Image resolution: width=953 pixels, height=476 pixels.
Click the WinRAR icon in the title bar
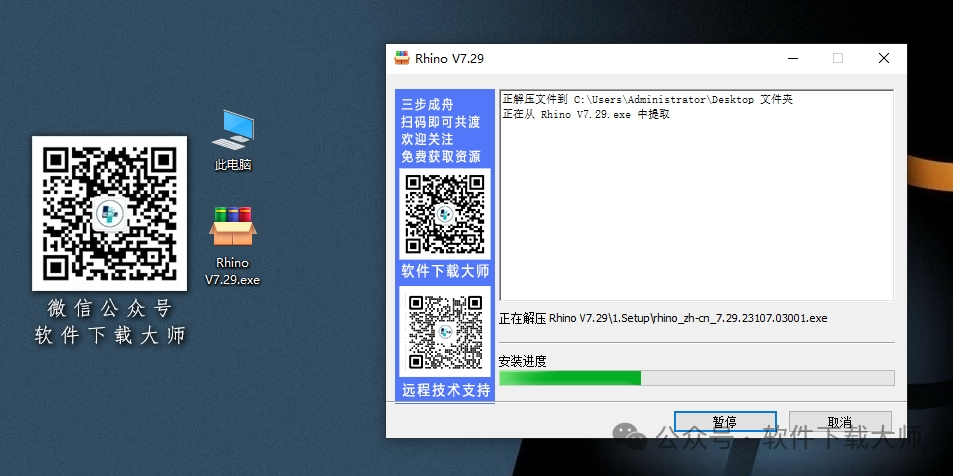pos(402,58)
